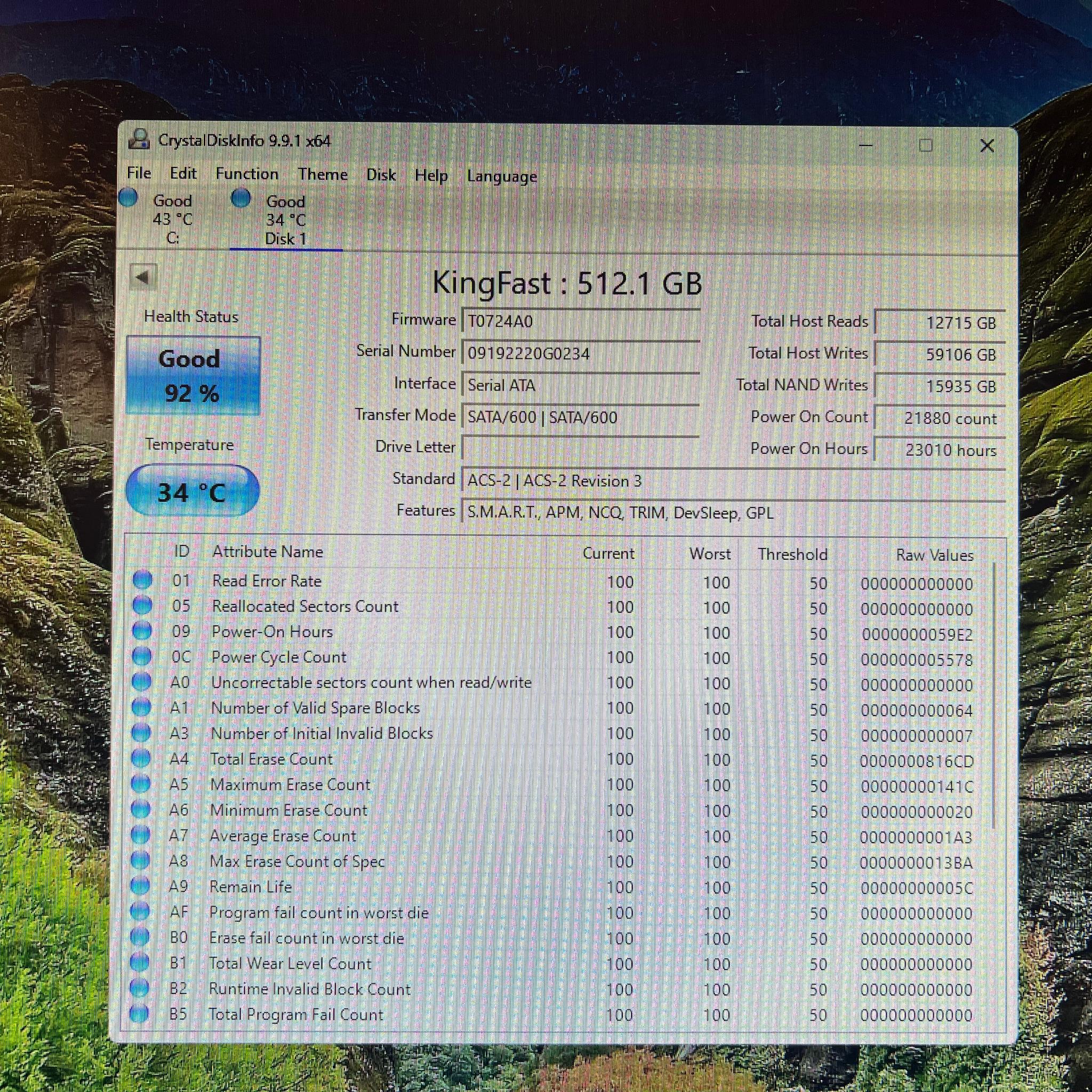Select the C: drive tab

[172, 219]
